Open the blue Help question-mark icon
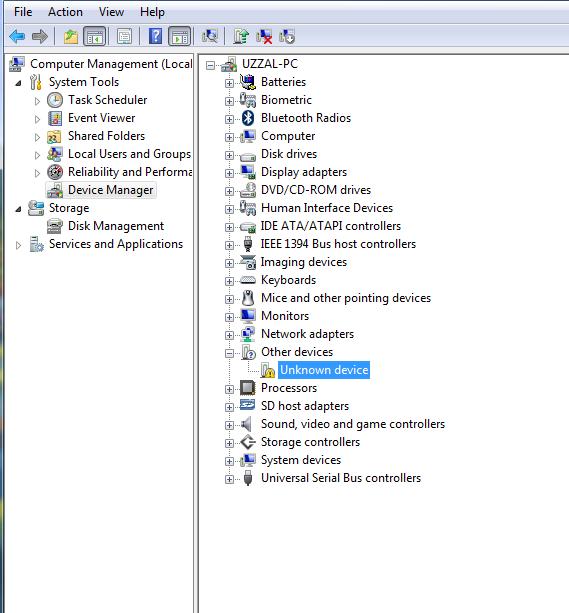 155,36
